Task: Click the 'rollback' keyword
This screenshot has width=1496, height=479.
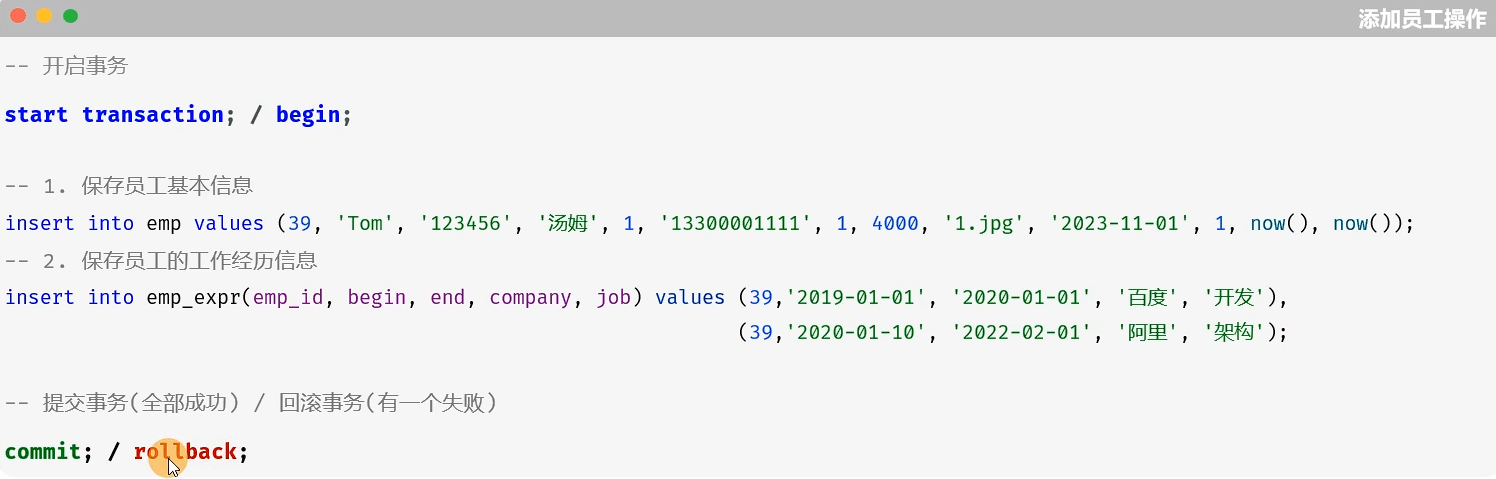Action: [x=185, y=451]
